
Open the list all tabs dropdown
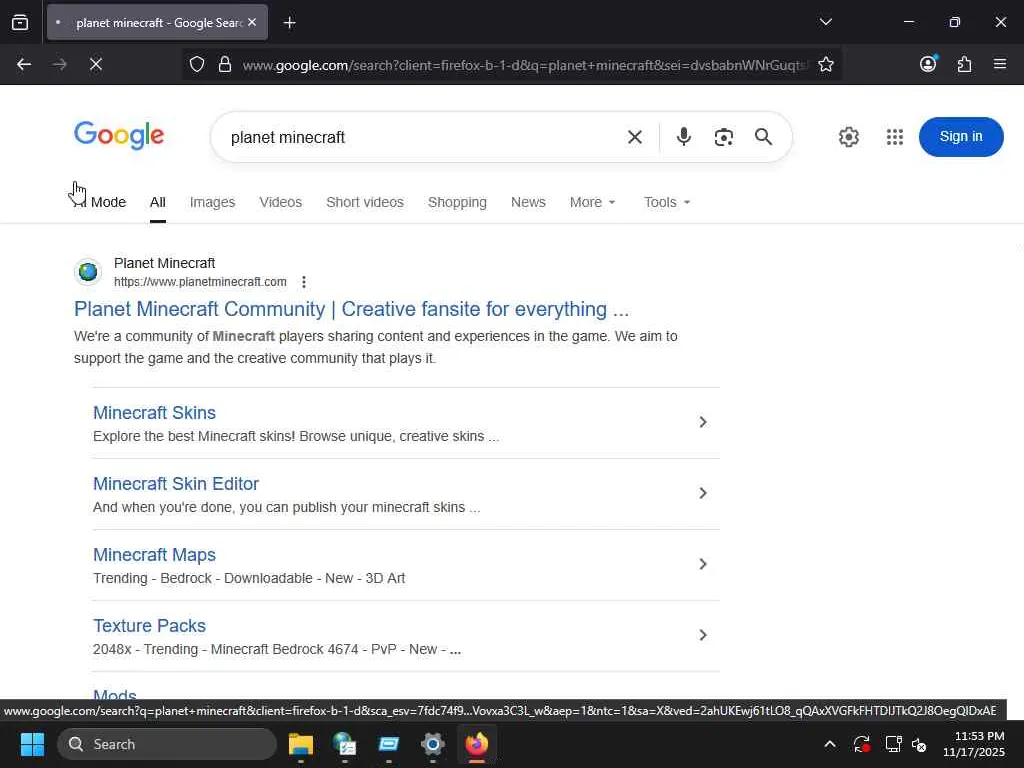pyautogui.click(x=825, y=22)
